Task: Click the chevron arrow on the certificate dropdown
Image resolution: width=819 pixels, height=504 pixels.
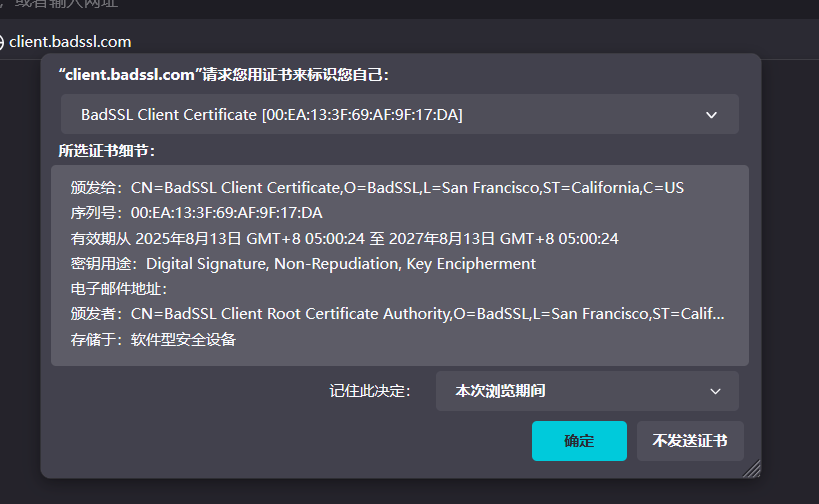Action: 711,115
